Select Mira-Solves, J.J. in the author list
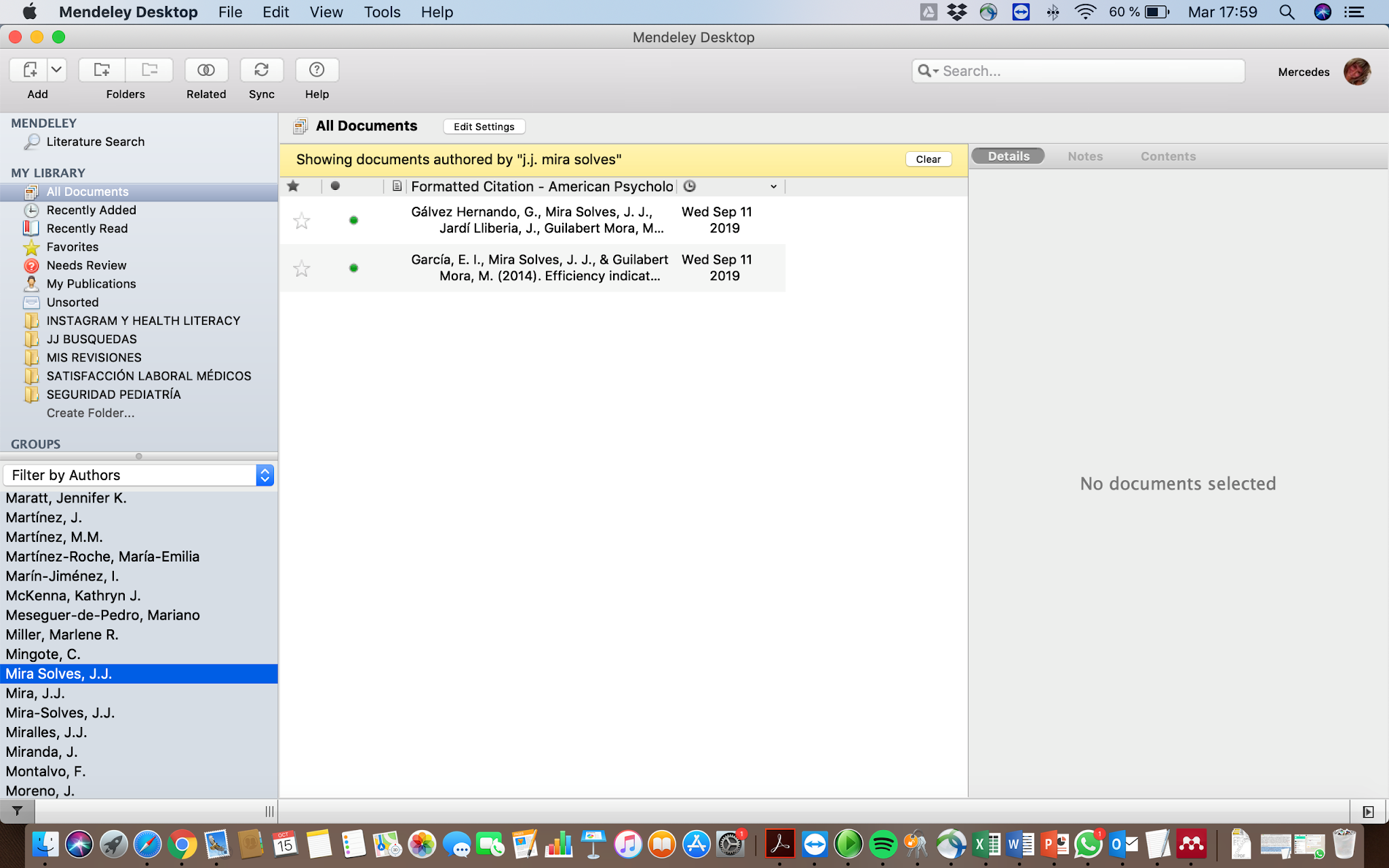Screen dimensions: 1389x868 pyautogui.click(x=60, y=713)
